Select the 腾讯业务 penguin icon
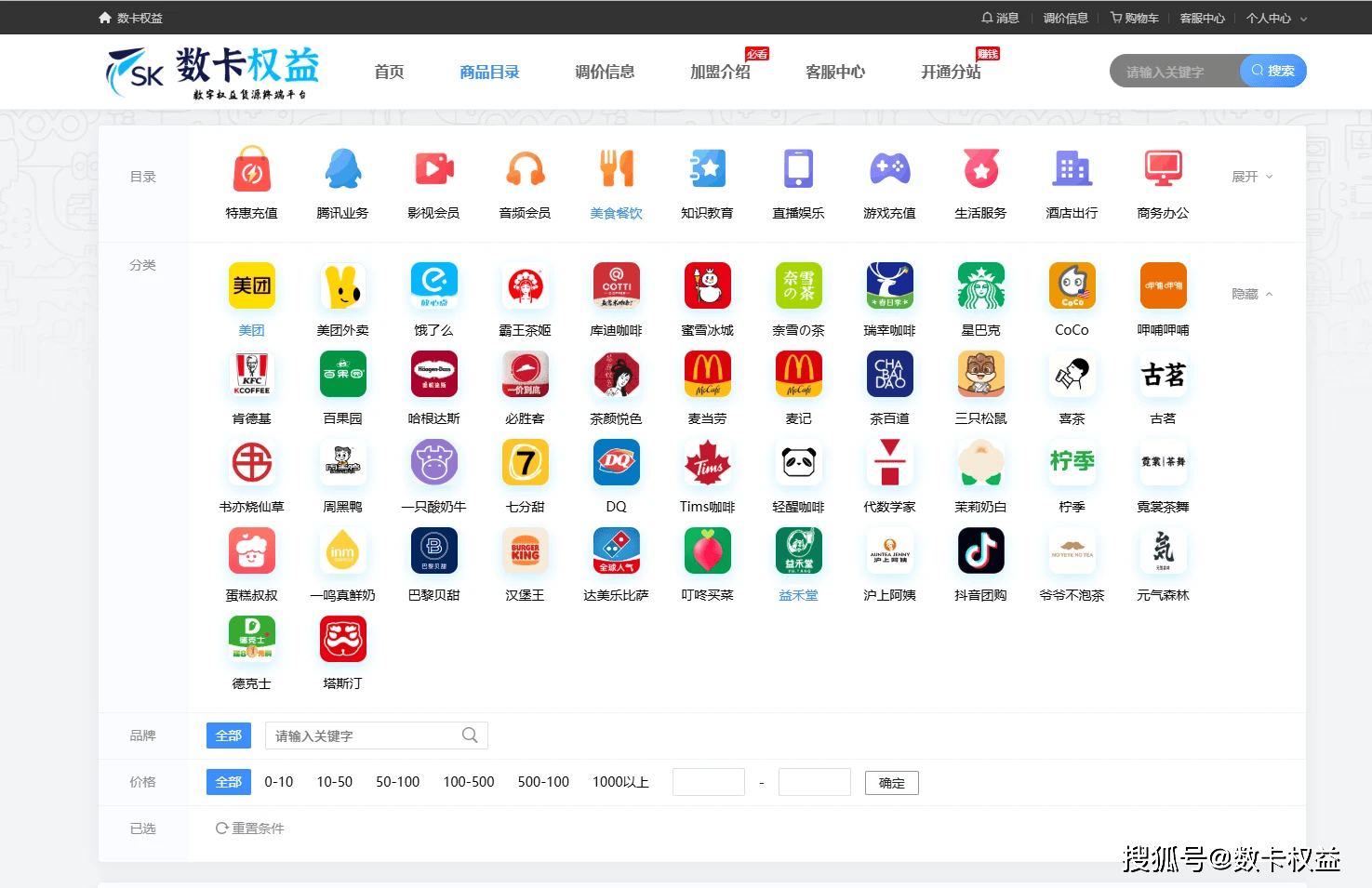The height and width of the screenshot is (888, 1372). (342, 169)
